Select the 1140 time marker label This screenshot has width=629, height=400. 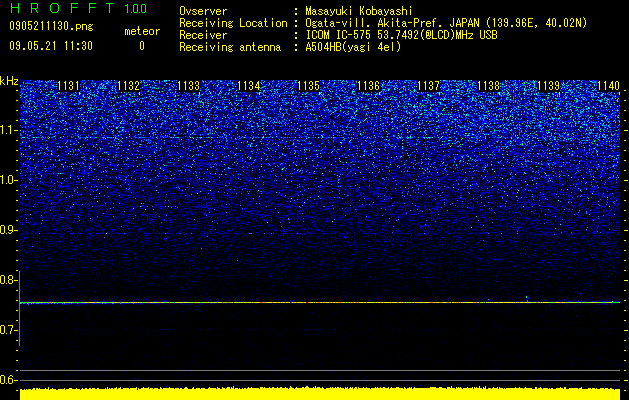tap(609, 86)
